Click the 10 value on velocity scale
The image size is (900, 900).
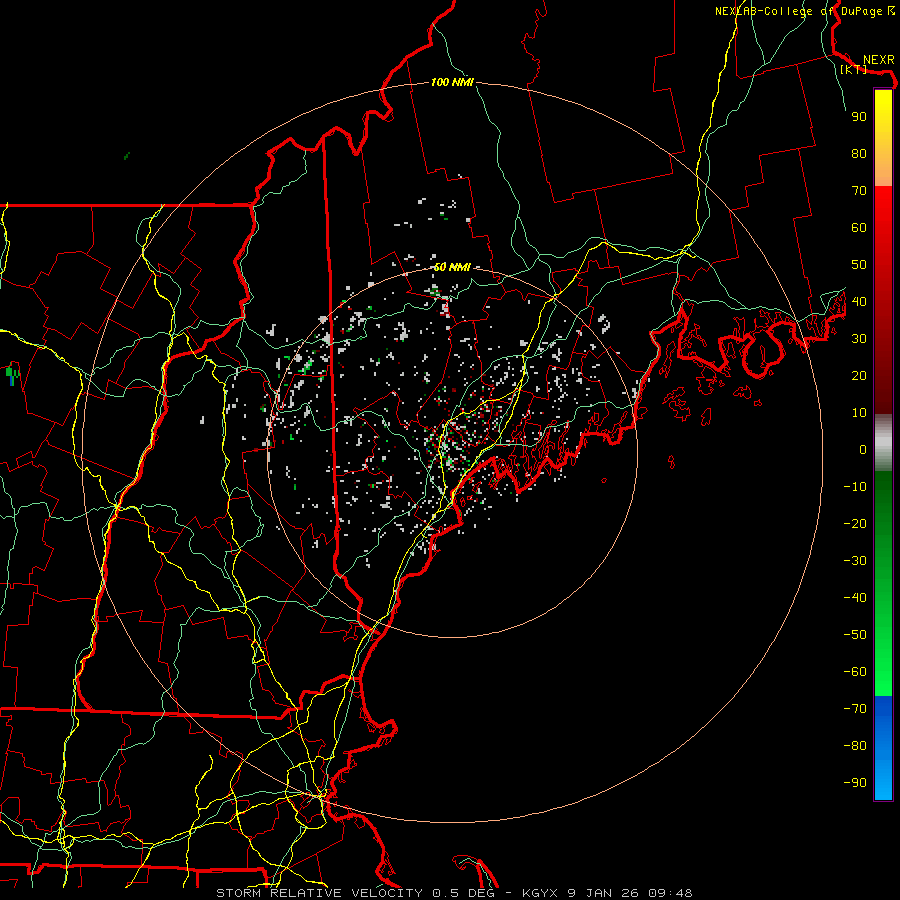pos(859,413)
